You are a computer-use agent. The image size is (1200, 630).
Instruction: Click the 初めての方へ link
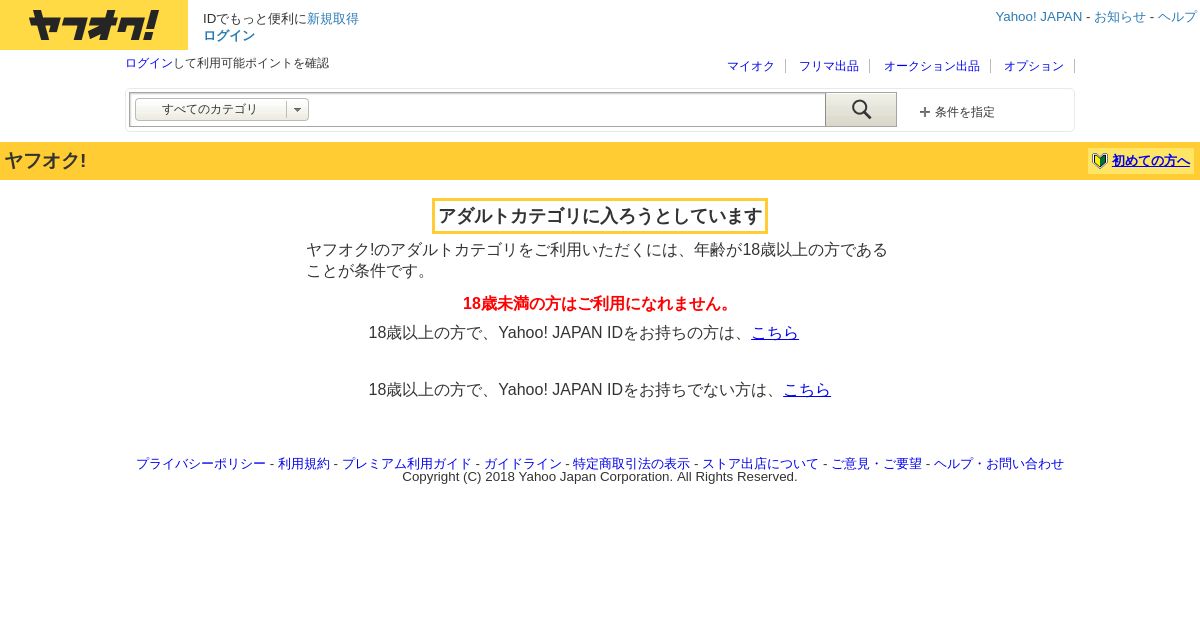[1151, 161]
